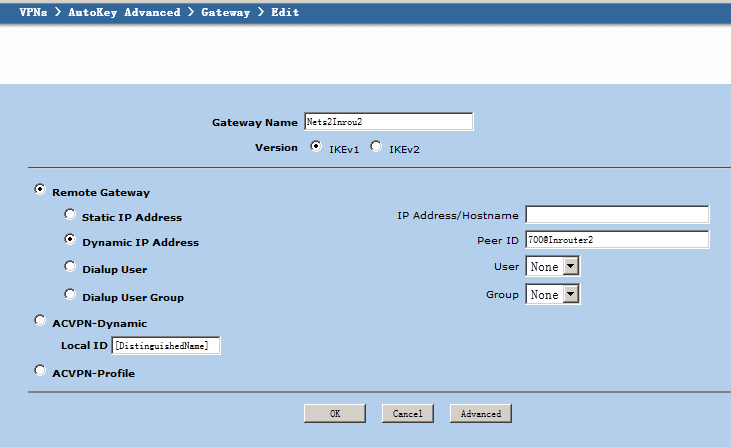Pick the Dialup User Group option

coord(70,294)
